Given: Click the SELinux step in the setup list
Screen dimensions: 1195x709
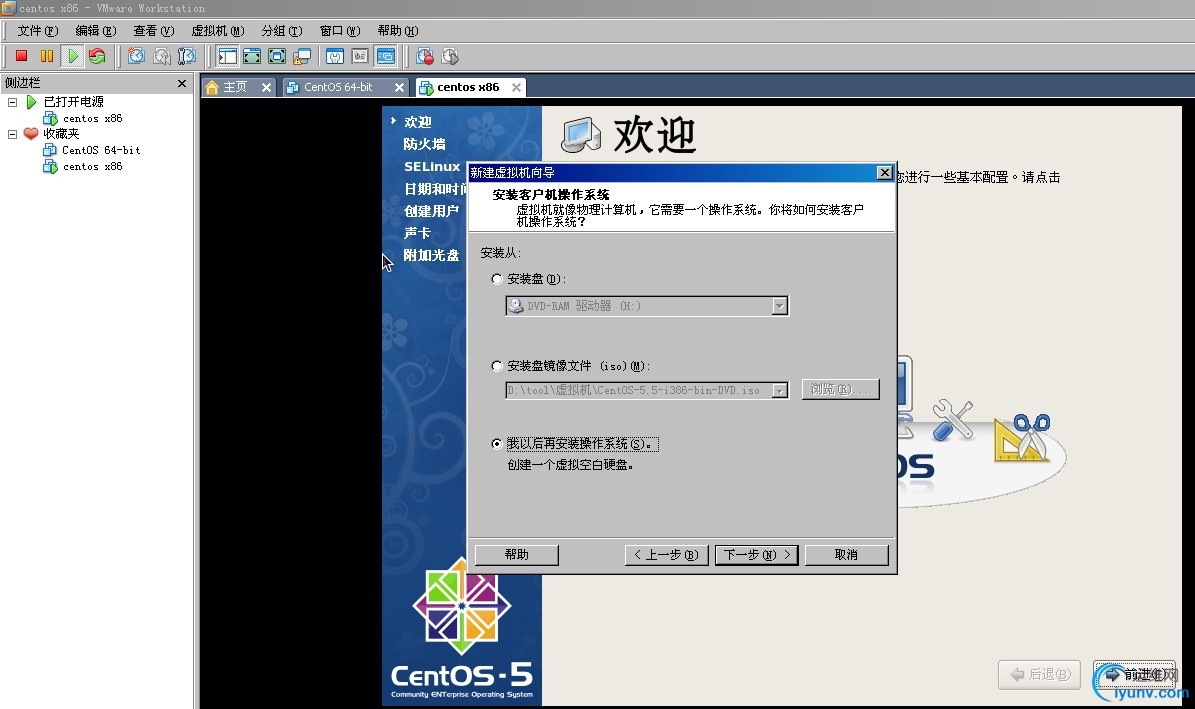Looking at the screenshot, I should point(432,166).
